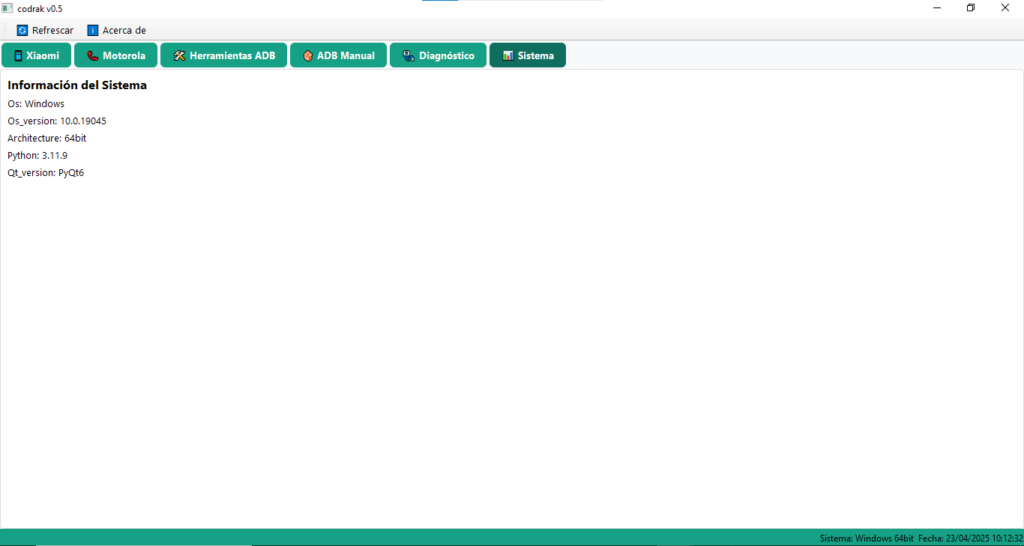This screenshot has width=1024, height=546.
Task: Click the Refrescar refresh icon
Action: point(22,30)
